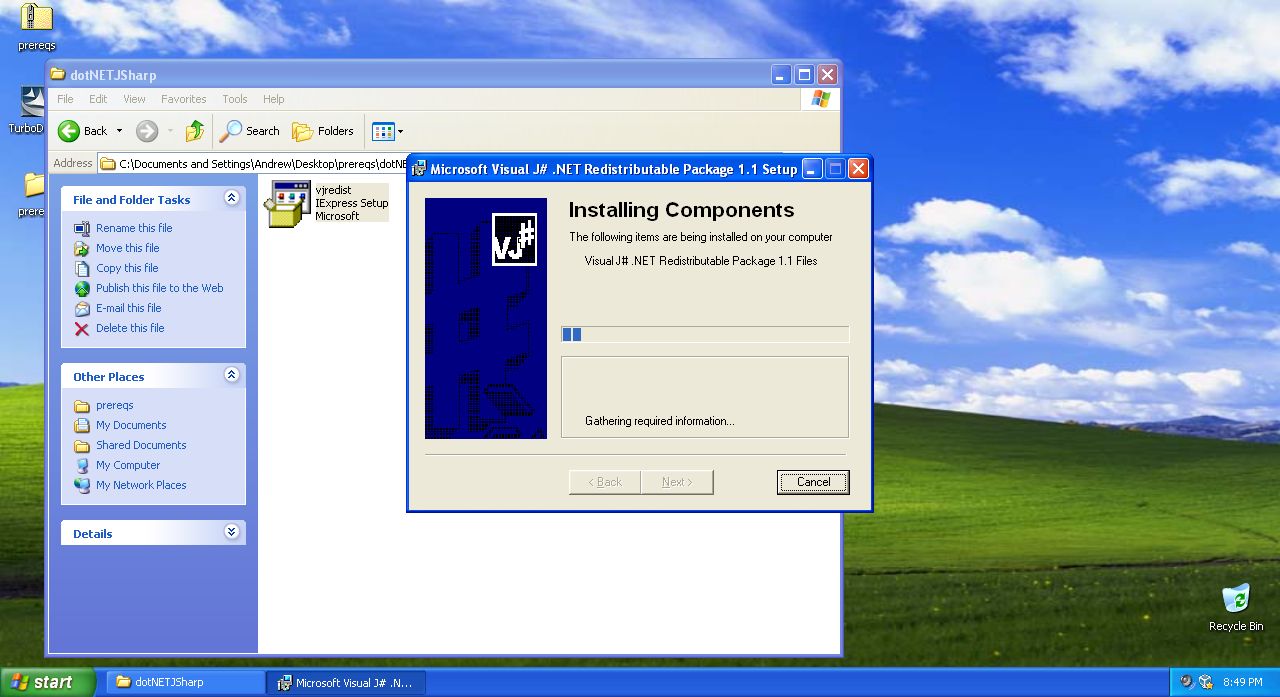Open the File menu
Image resolution: width=1280 pixels, height=697 pixels.
pyautogui.click(x=65, y=99)
